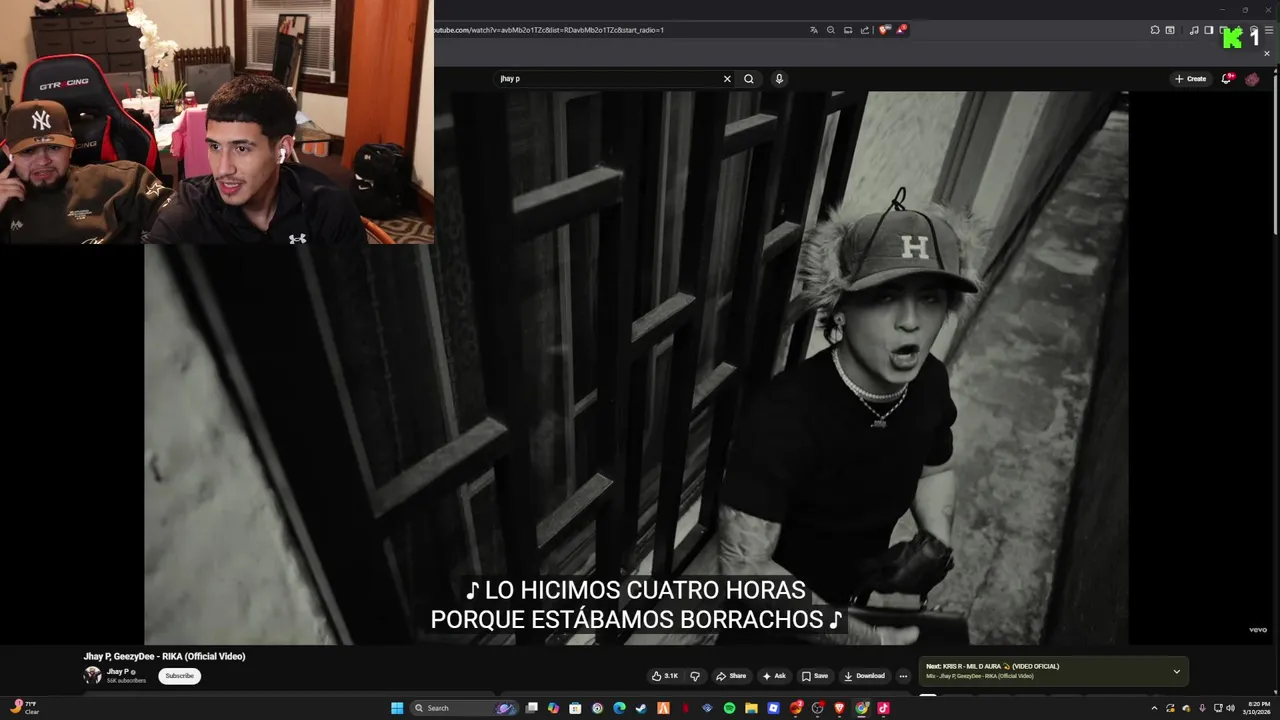Open zoom level icon in address bar

coord(831,30)
